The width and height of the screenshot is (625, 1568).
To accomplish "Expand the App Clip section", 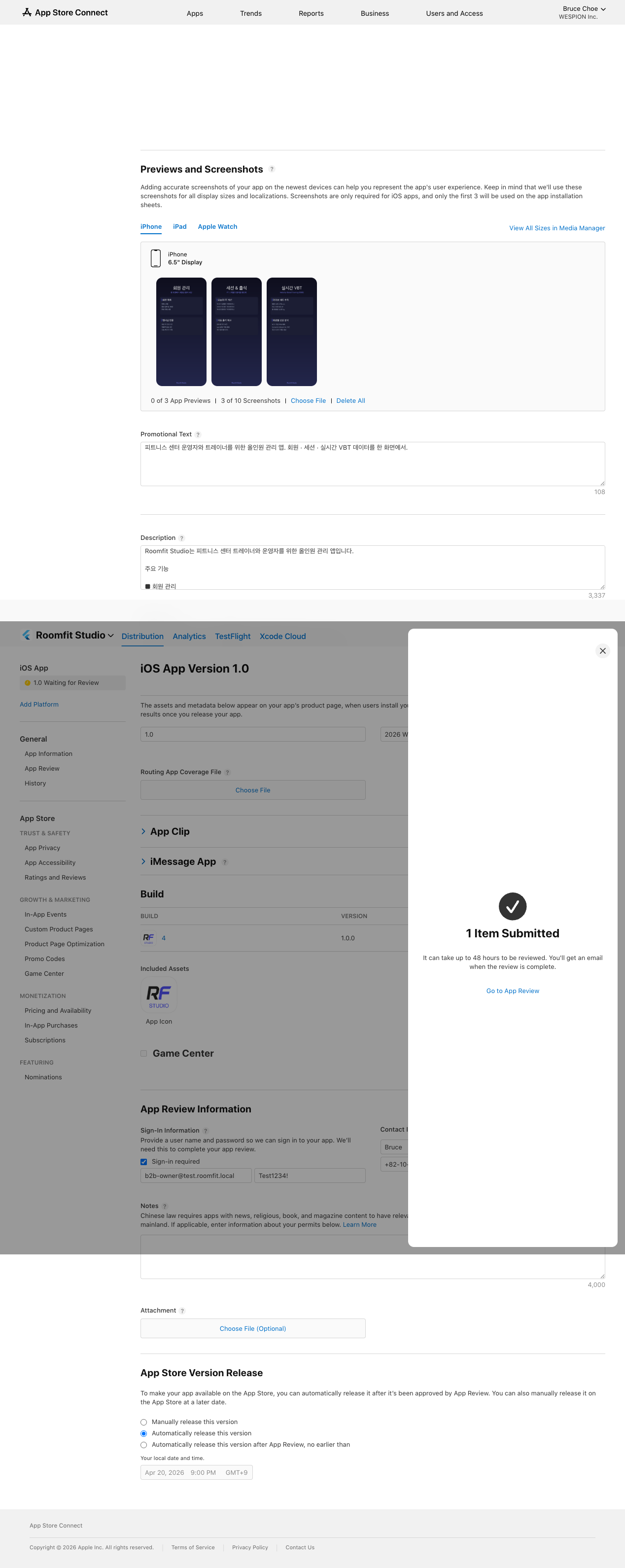I will point(143,831).
